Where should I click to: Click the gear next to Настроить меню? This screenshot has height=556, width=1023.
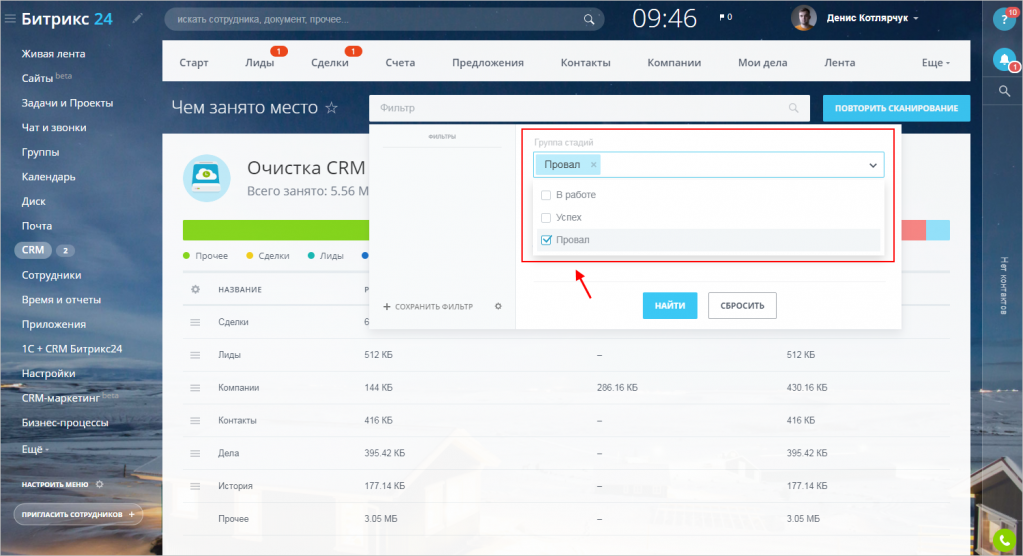pyautogui.click(x=100, y=484)
